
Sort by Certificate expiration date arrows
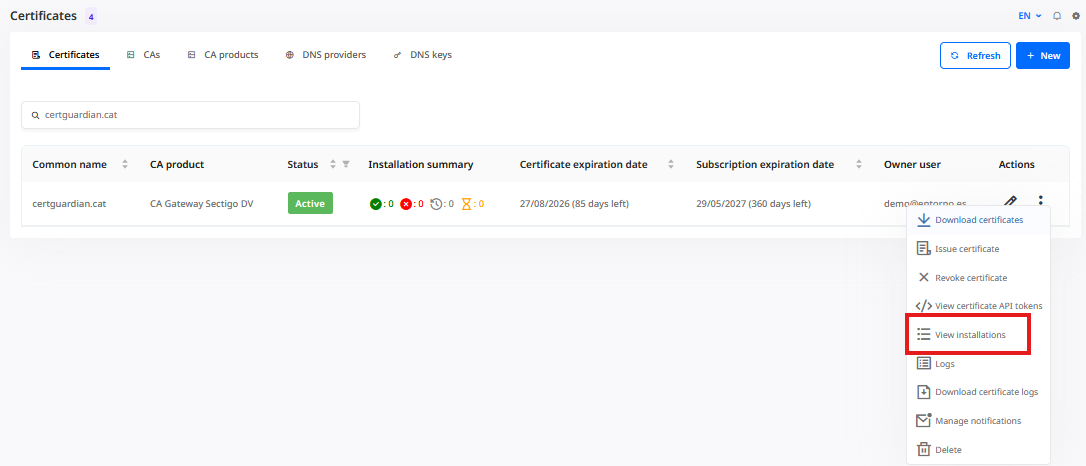tap(670, 165)
